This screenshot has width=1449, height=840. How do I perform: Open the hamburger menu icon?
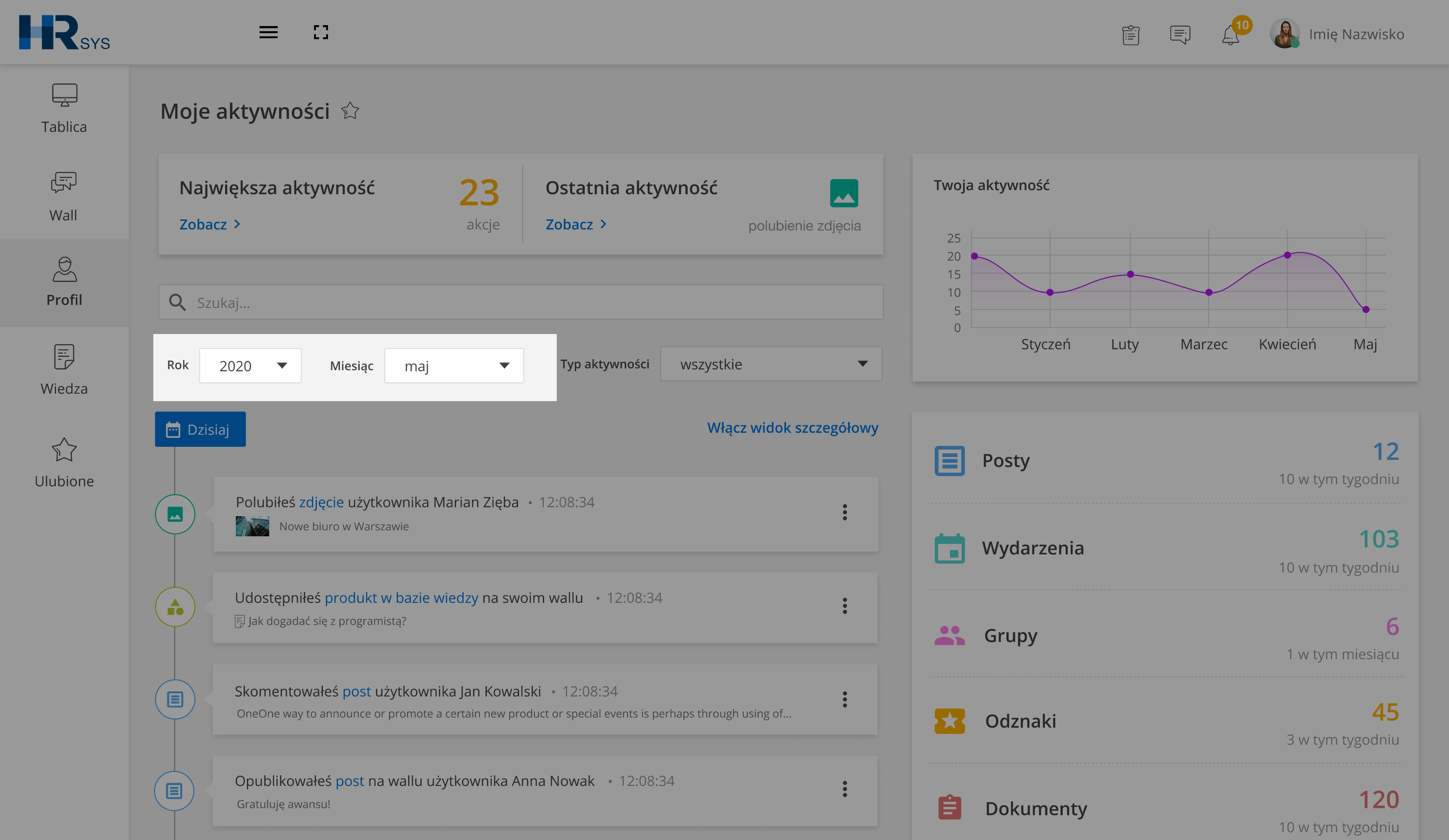click(x=268, y=32)
